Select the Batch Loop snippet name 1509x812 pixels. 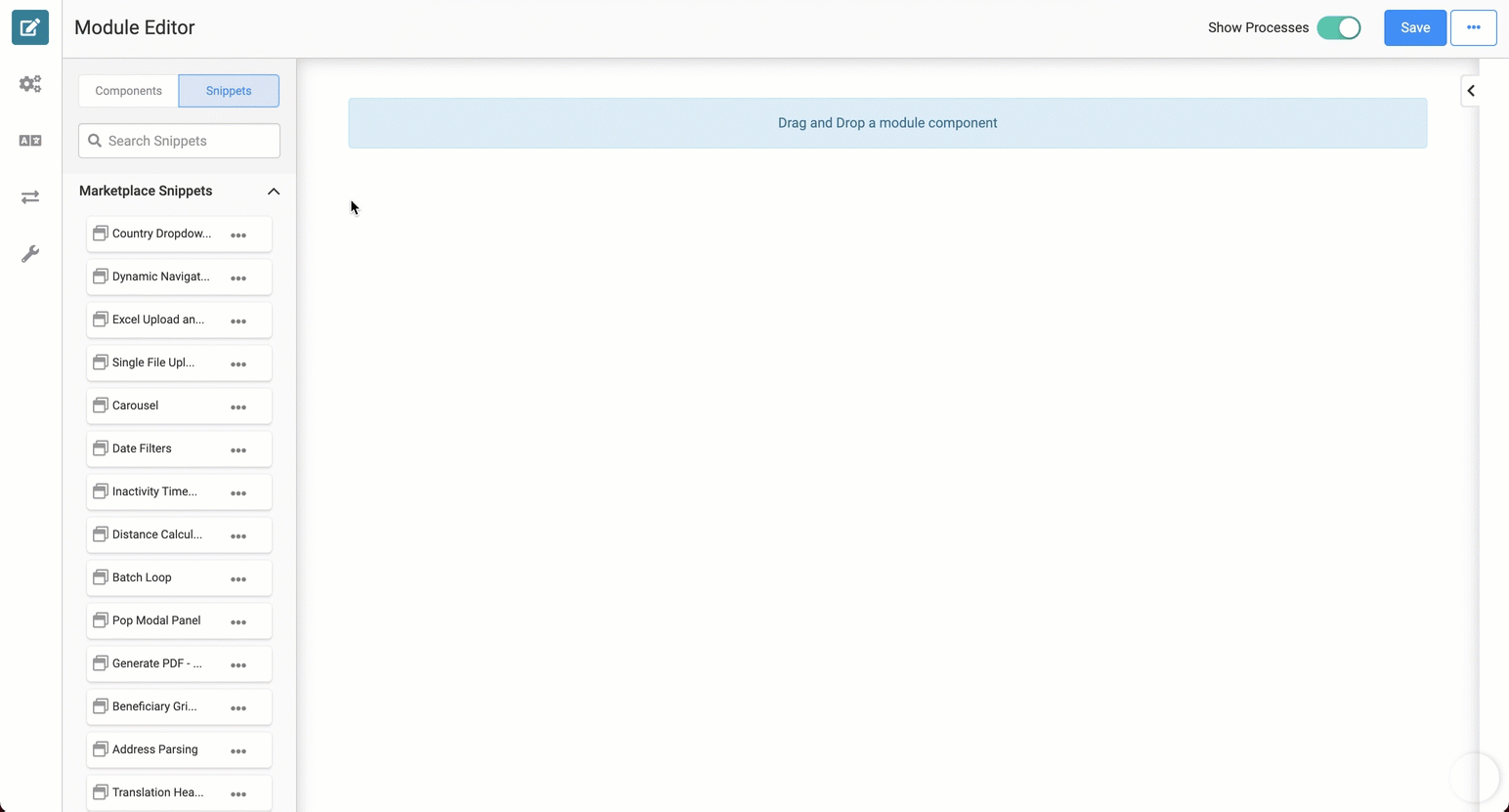(142, 577)
